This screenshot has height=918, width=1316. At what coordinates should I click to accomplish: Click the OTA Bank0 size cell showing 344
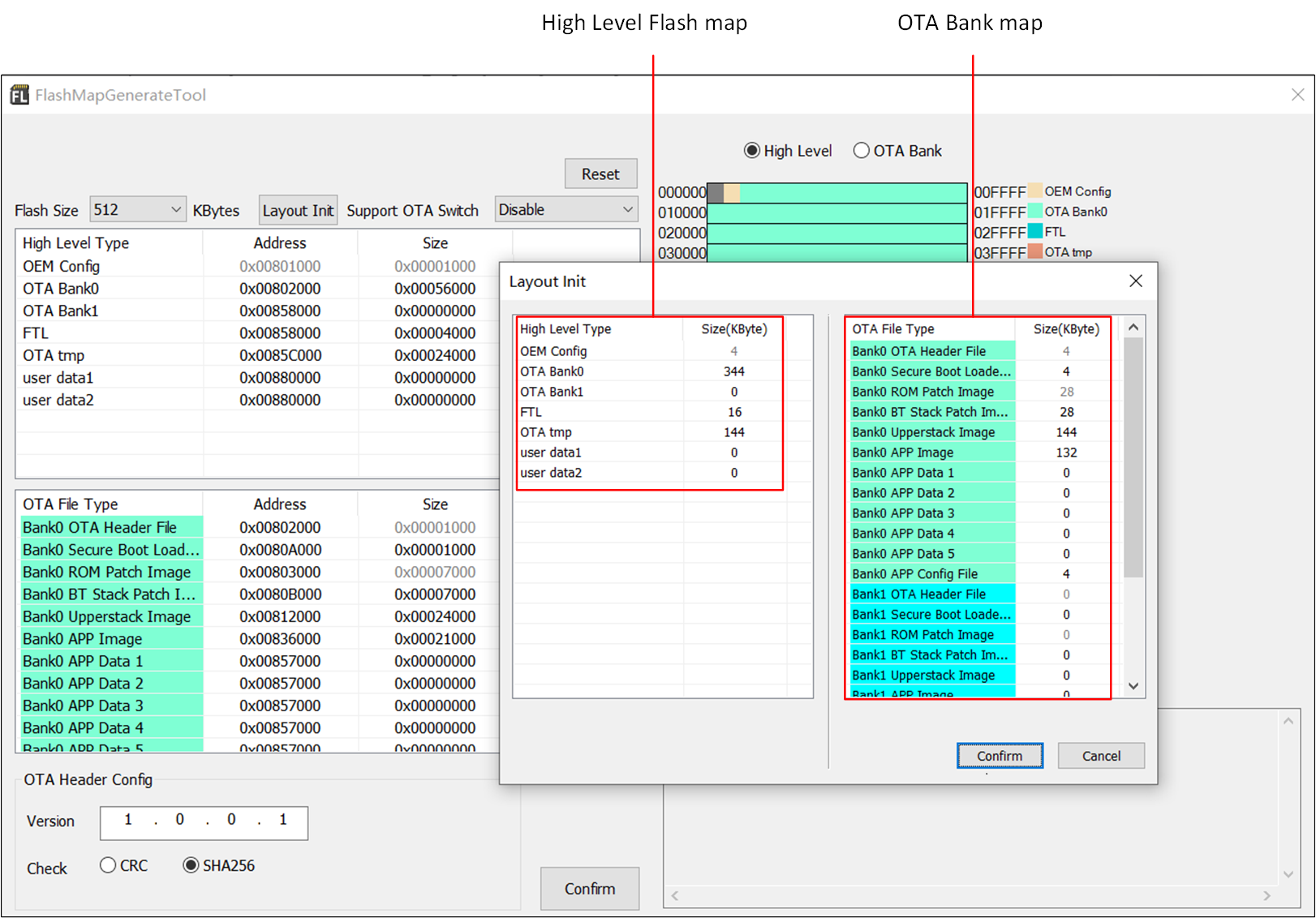(733, 371)
